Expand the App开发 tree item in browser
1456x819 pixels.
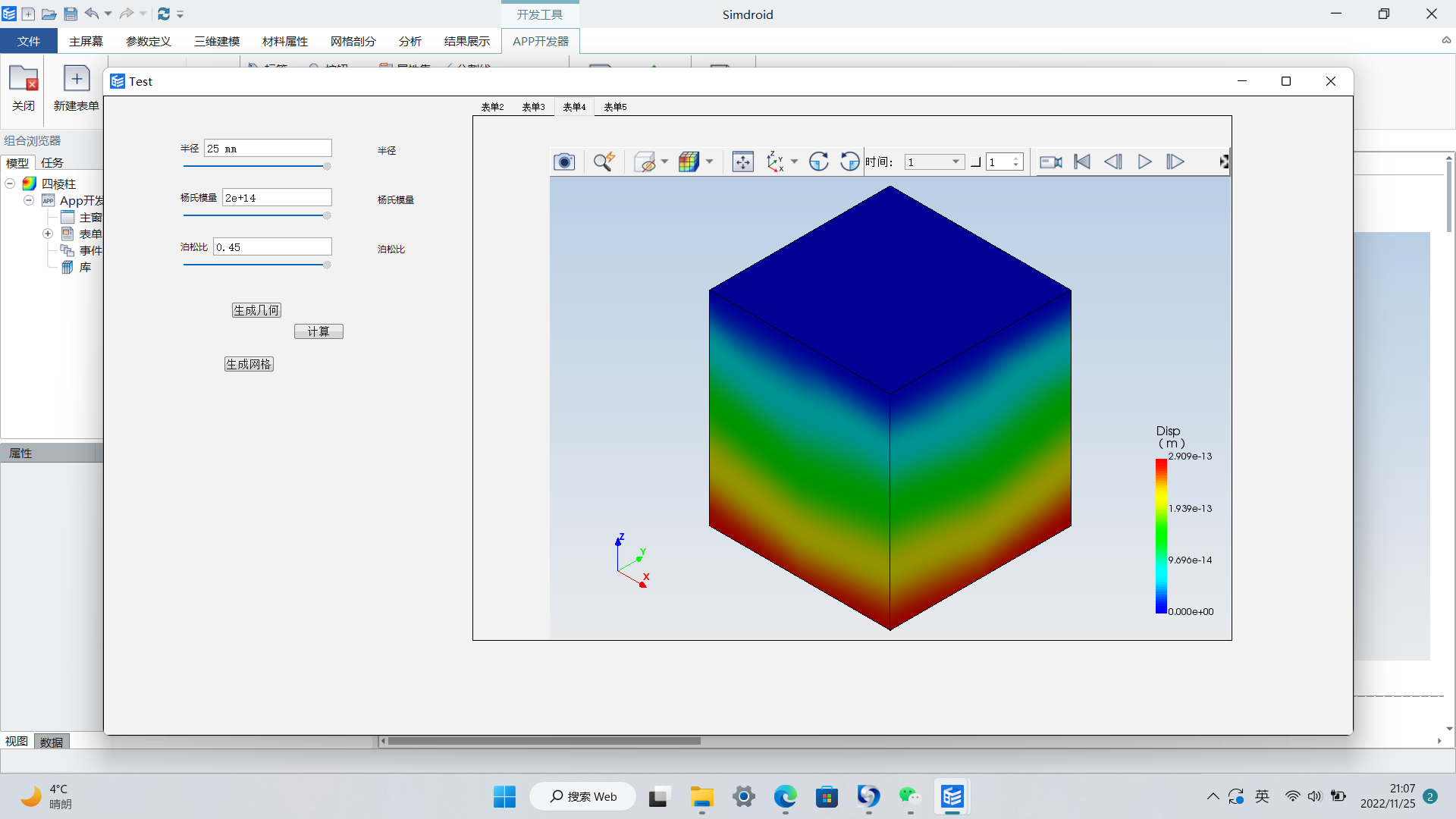[x=29, y=200]
